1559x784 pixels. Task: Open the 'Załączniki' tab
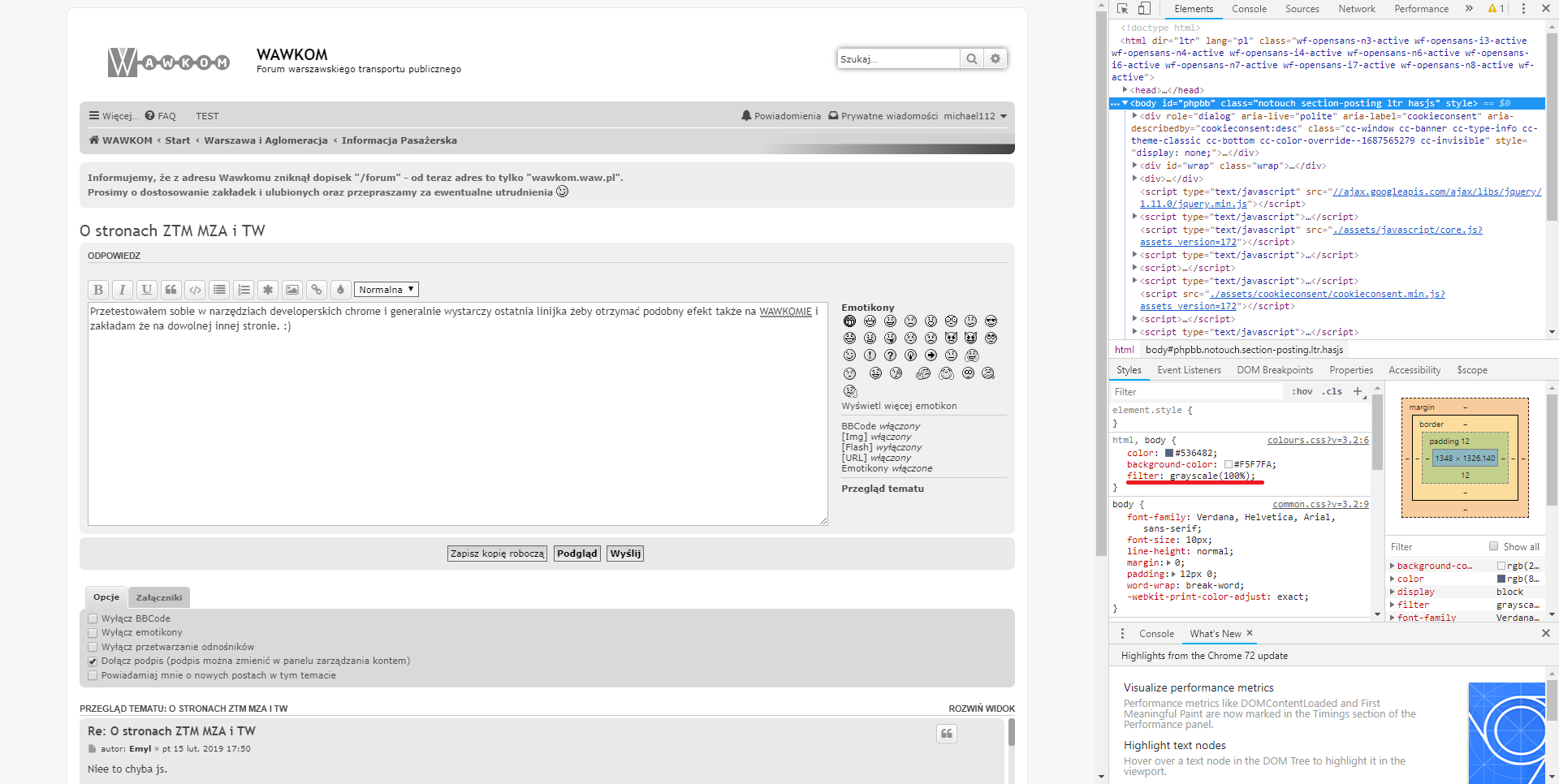pyautogui.click(x=159, y=597)
